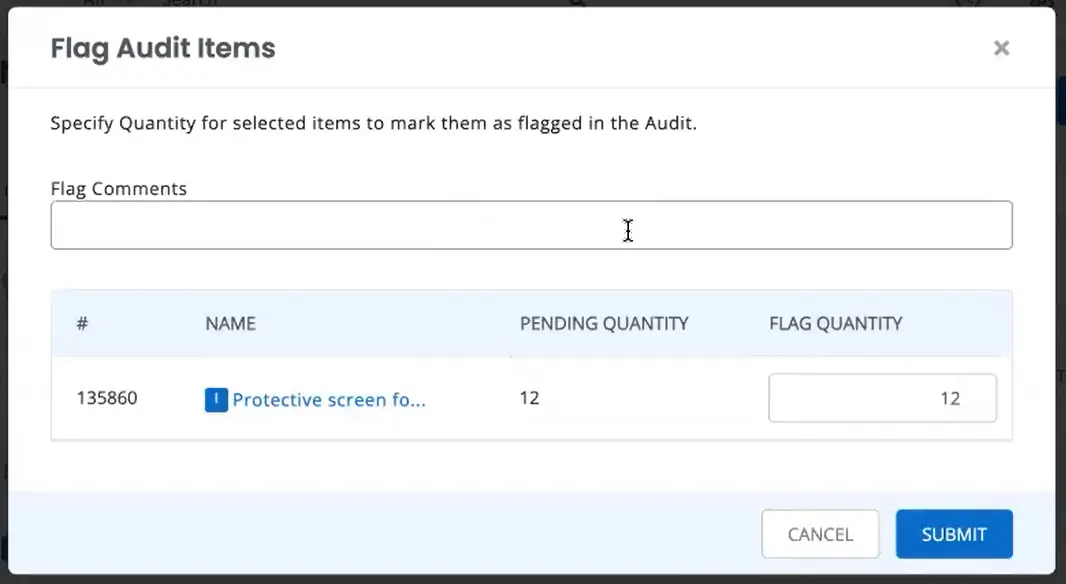Click the pending quantity value 12
The image size is (1066, 584).
529,397
